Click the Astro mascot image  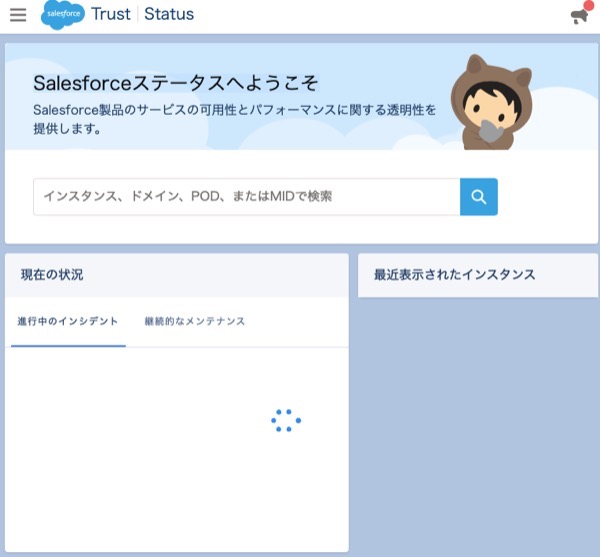tap(491, 102)
